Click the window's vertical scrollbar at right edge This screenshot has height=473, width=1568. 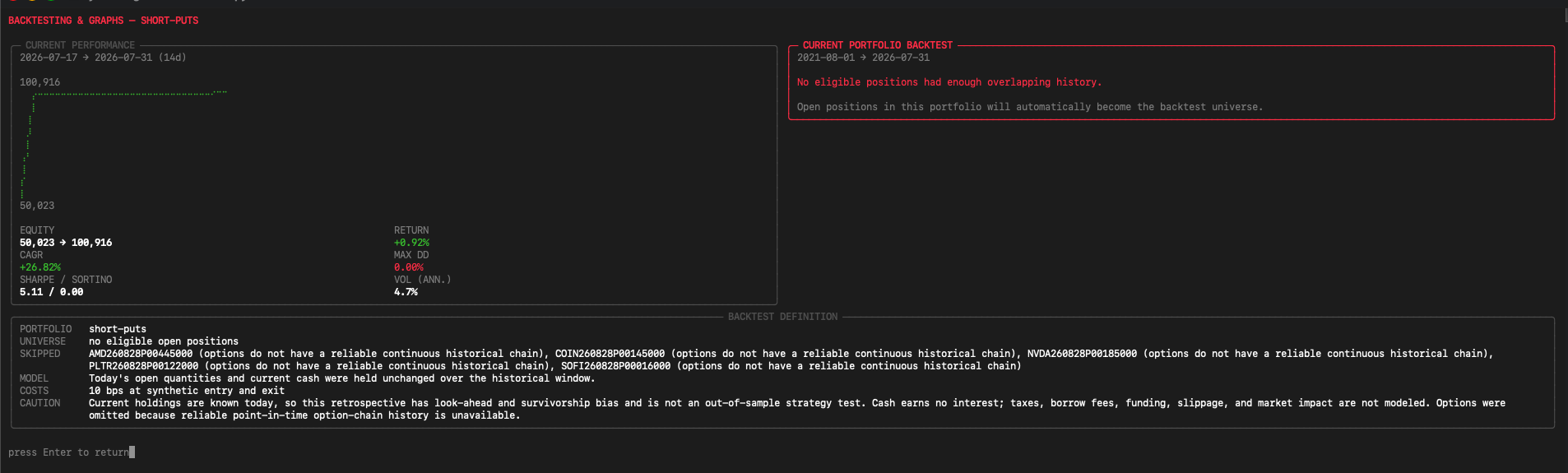click(x=1565, y=16)
